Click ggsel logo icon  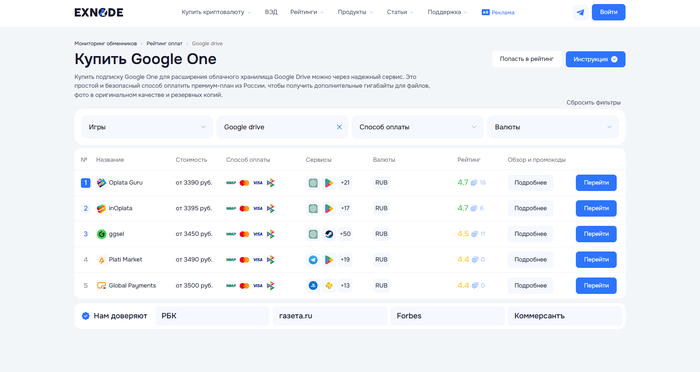click(x=101, y=234)
